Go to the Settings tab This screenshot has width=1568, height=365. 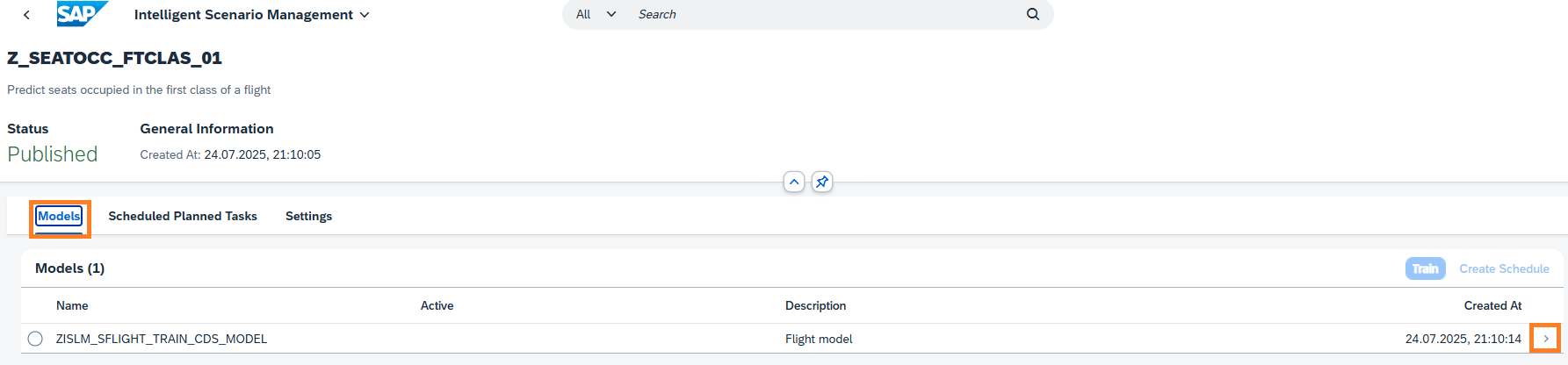coord(308,216)
